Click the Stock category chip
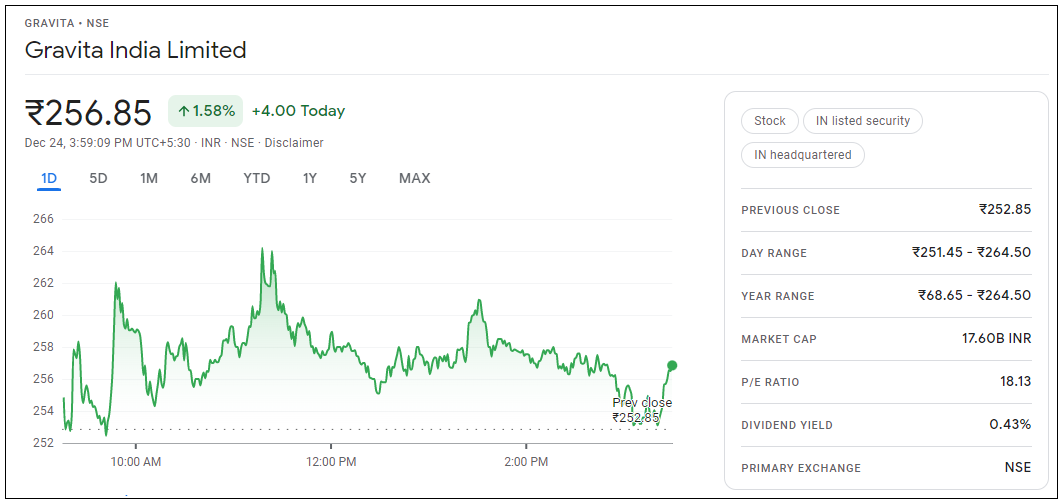The image size is (1064, 503). coord(770,121)
